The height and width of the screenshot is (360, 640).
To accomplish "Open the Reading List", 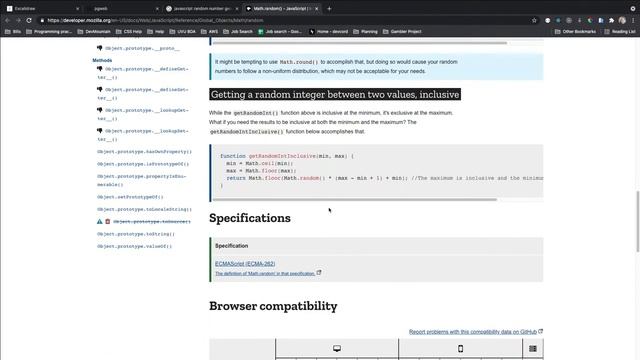I will point(620,31).
